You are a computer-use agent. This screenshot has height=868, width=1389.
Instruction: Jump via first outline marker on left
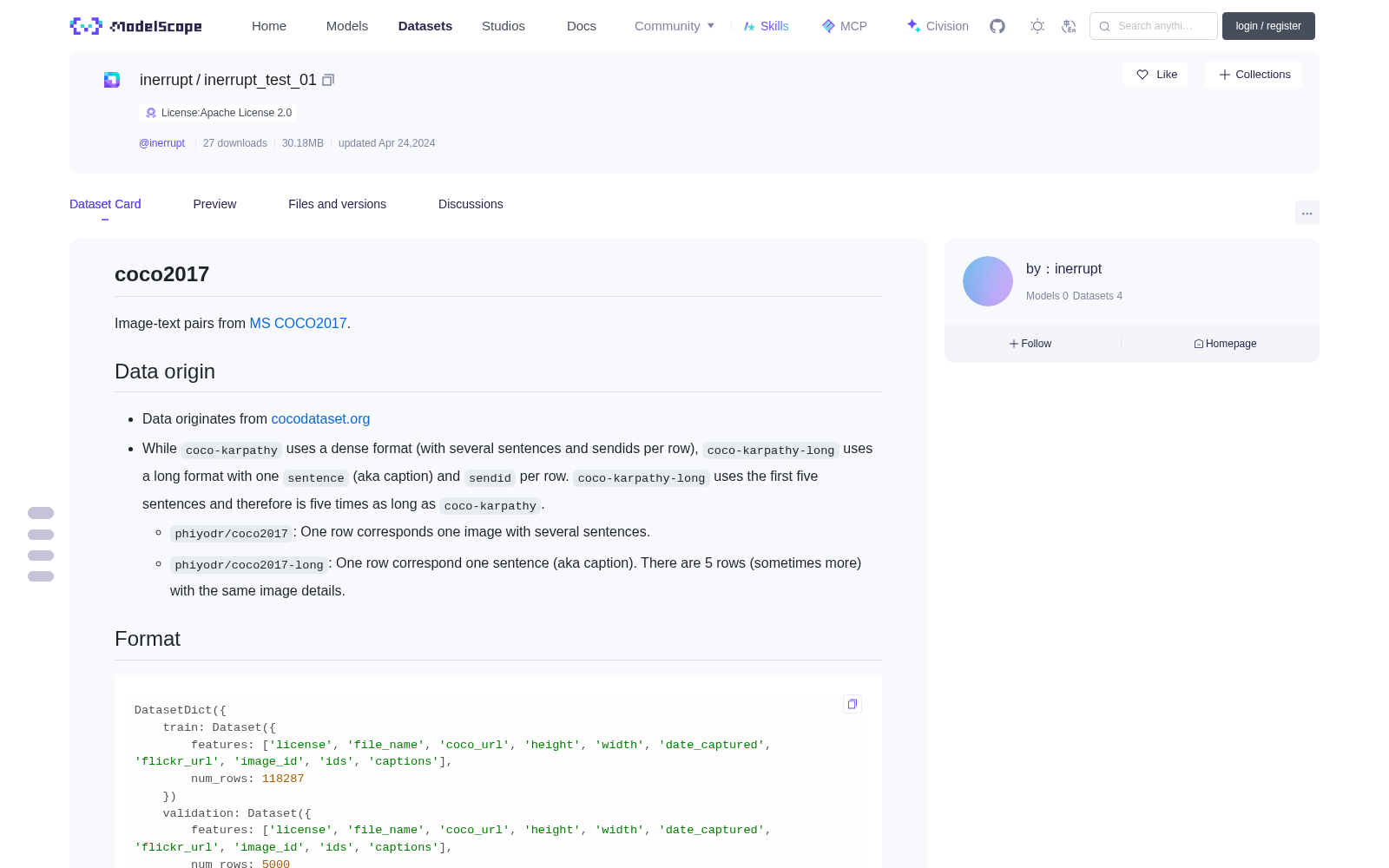(41, 513)
